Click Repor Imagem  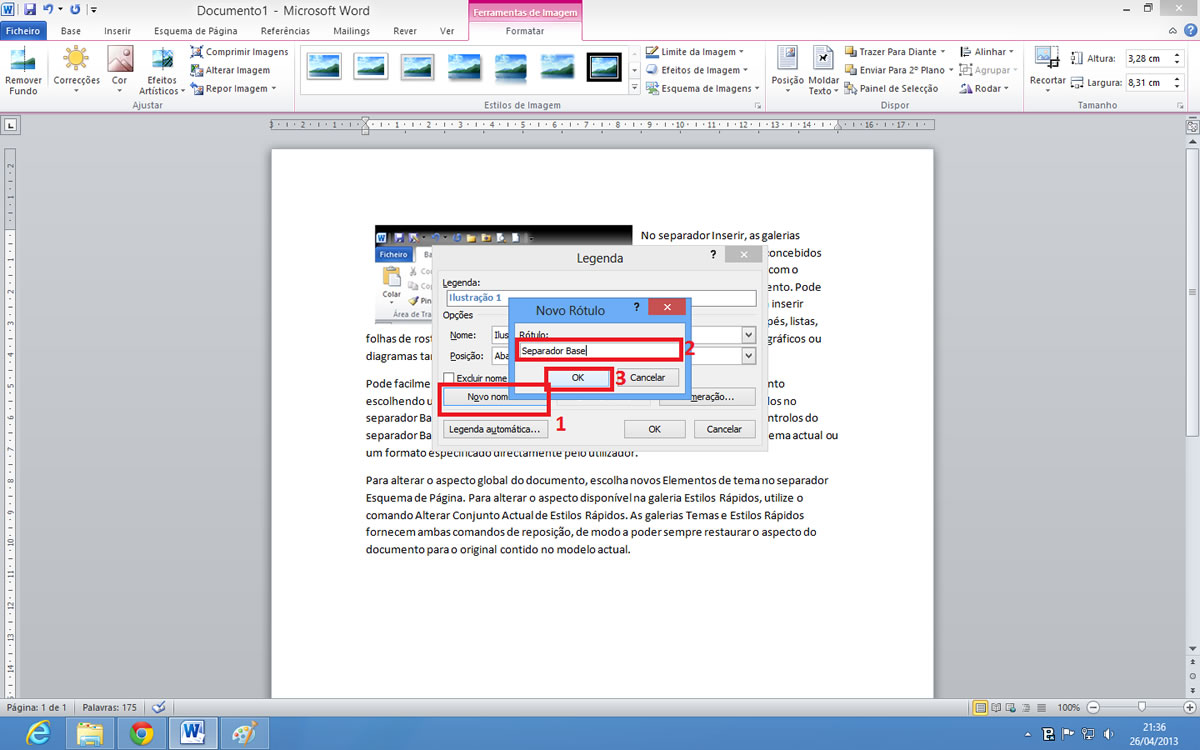(232, 88)
